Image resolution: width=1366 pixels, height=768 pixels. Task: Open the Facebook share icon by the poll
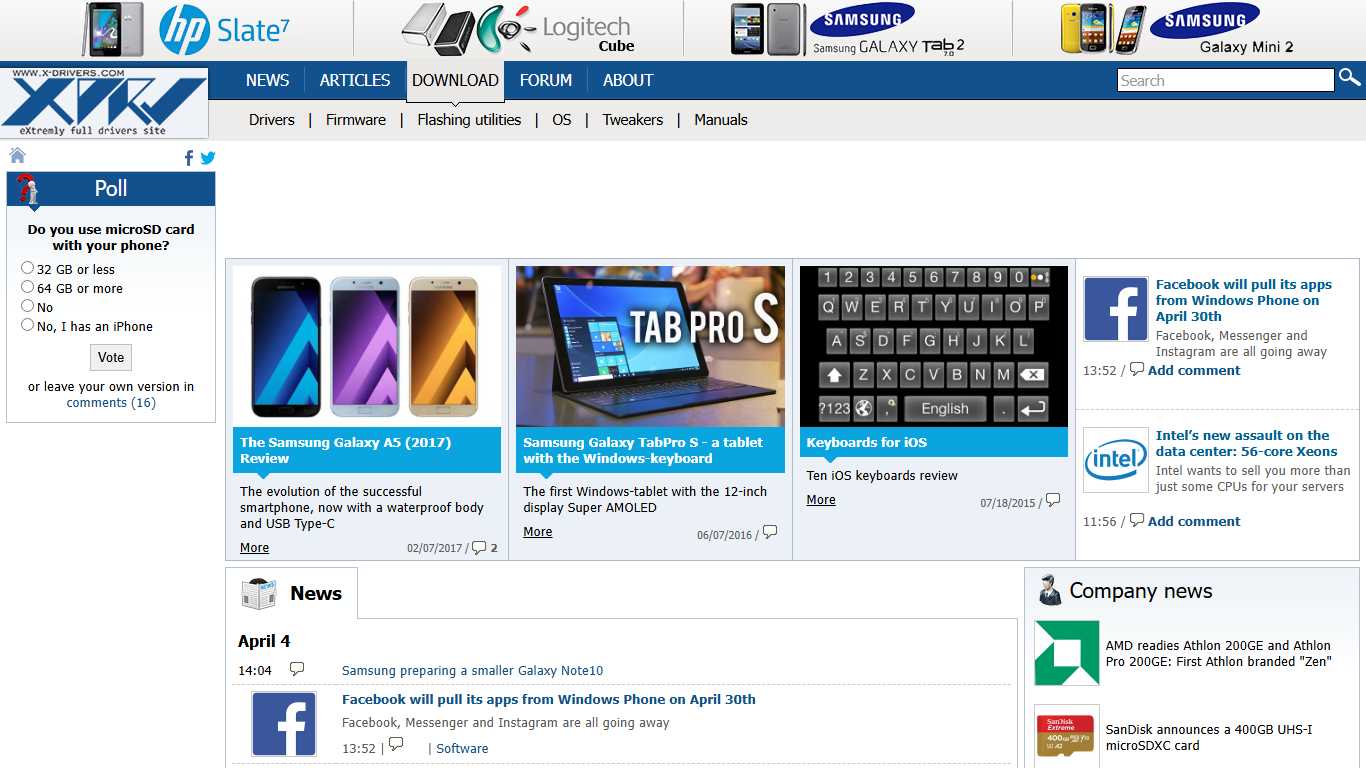click(x=189, y=158)
